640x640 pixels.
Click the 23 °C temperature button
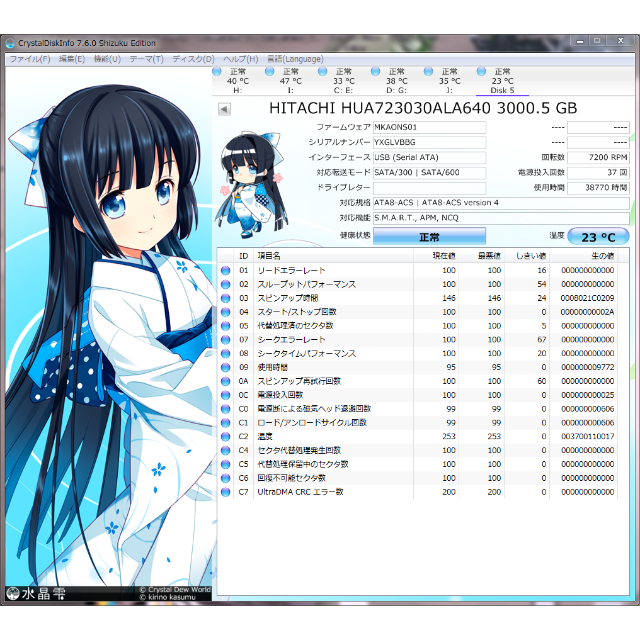pos(598,237)
